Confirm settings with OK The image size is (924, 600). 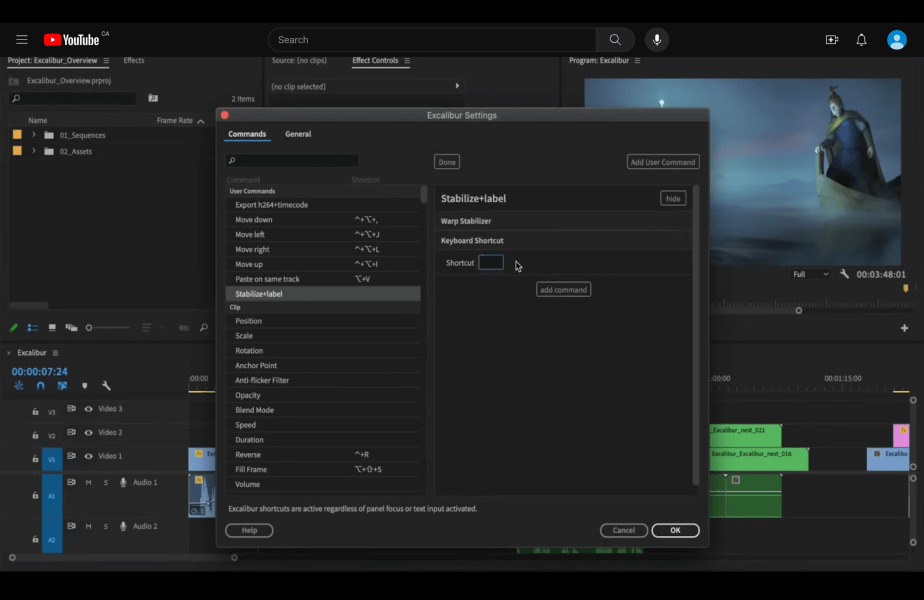click(x=675, y=530)
